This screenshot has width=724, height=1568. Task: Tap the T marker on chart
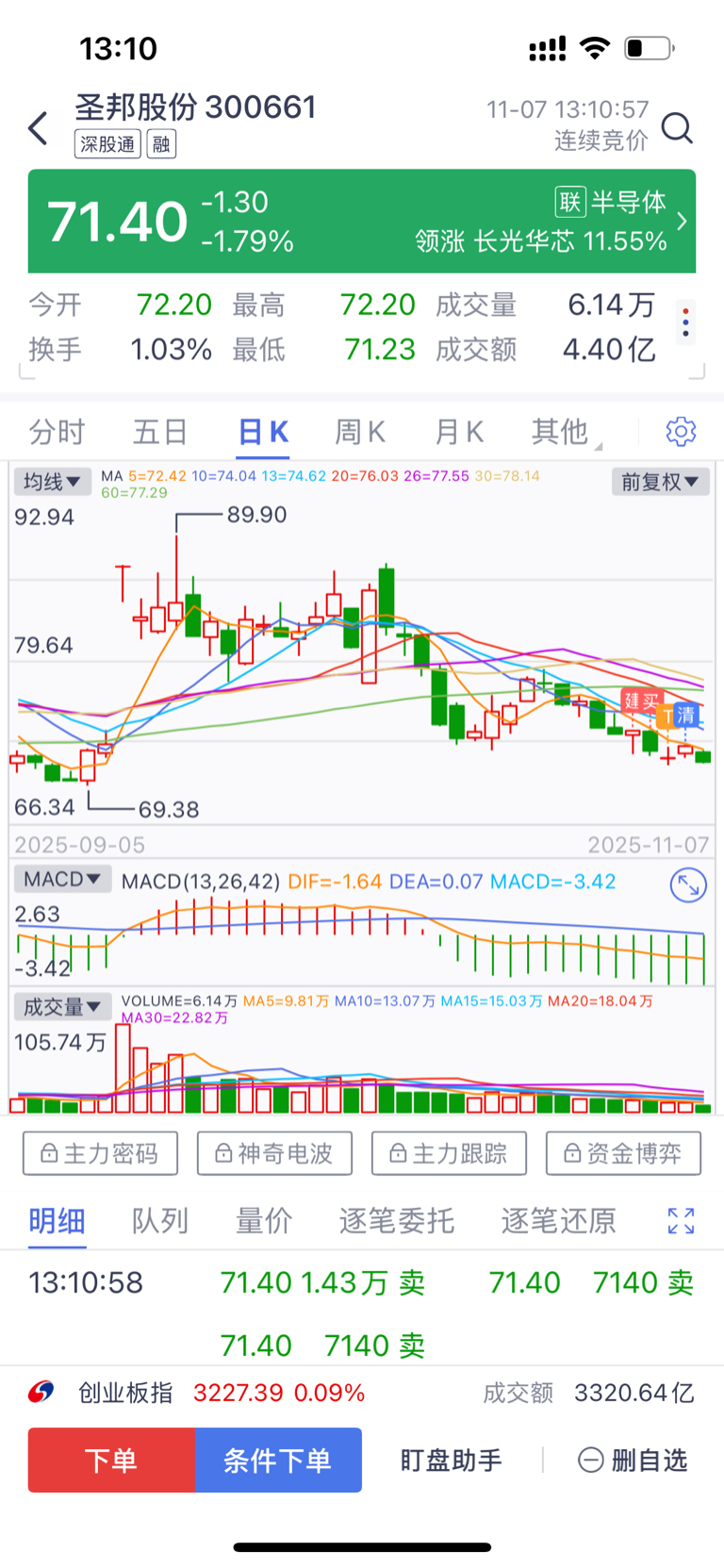(667, 716)
